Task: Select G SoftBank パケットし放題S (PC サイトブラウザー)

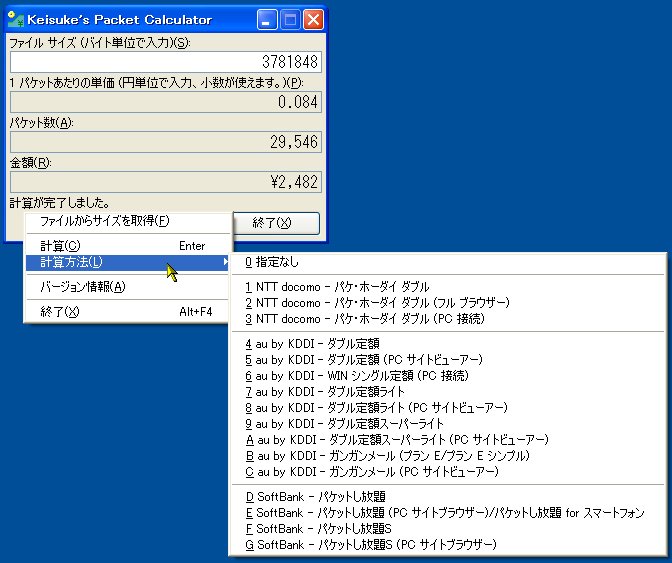Action: click(x=448, y=545)
